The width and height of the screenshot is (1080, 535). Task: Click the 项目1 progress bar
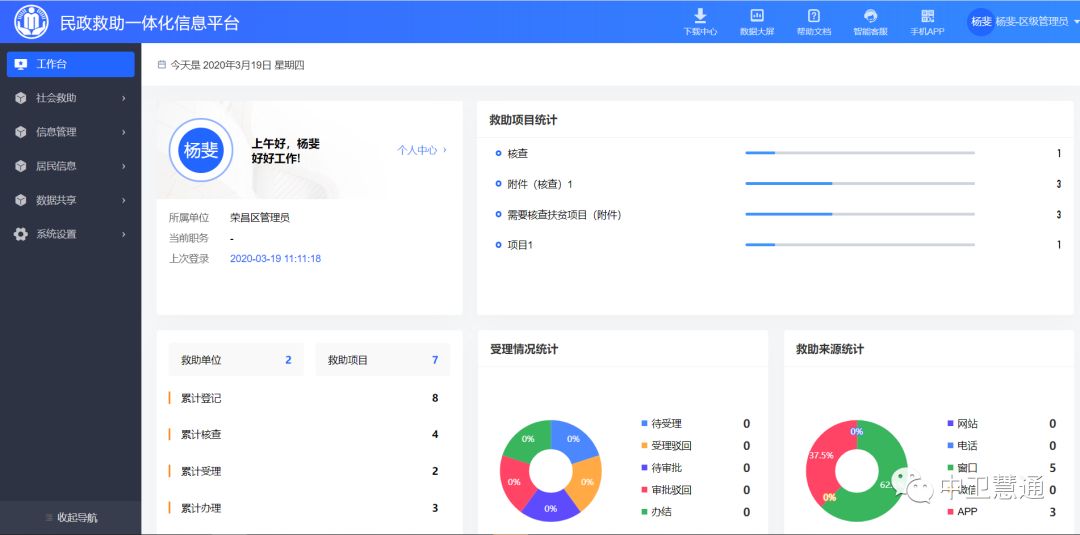click(860, 244)
